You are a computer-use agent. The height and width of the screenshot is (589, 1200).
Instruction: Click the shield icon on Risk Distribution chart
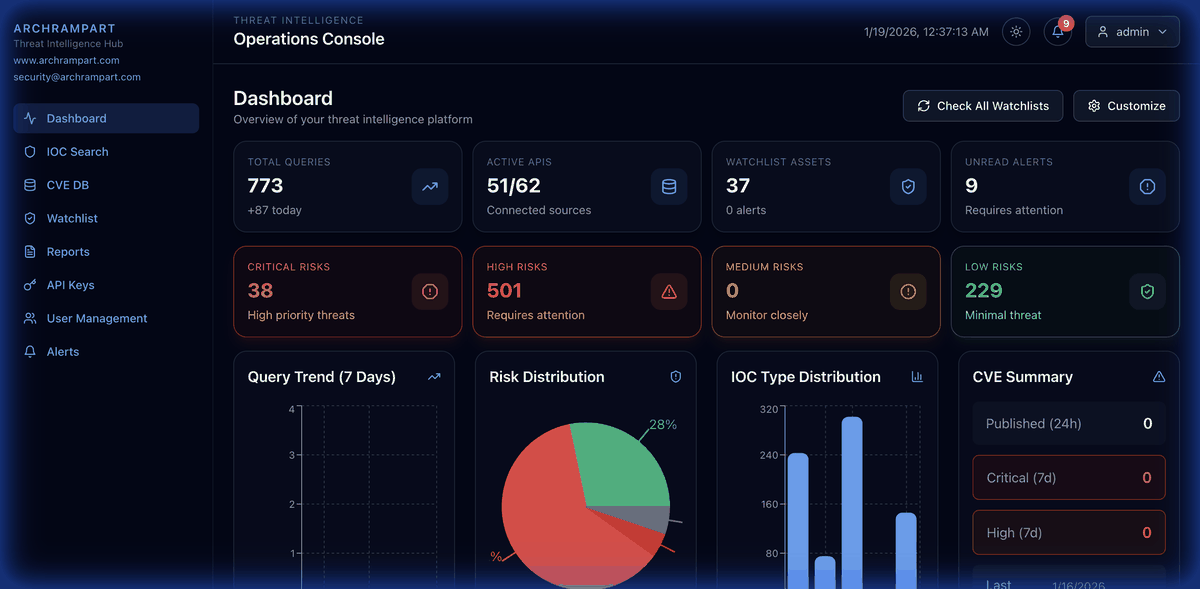(x=675, y=376)
